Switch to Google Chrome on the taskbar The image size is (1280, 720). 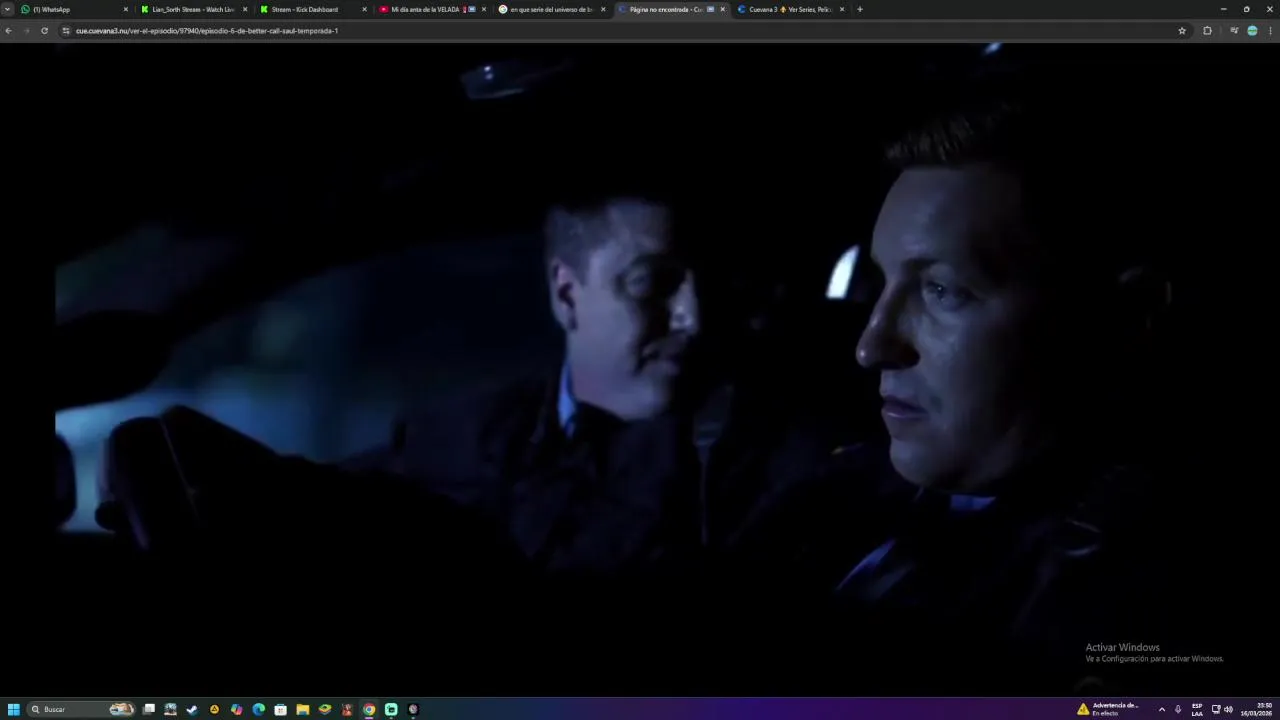click(369, 709)
